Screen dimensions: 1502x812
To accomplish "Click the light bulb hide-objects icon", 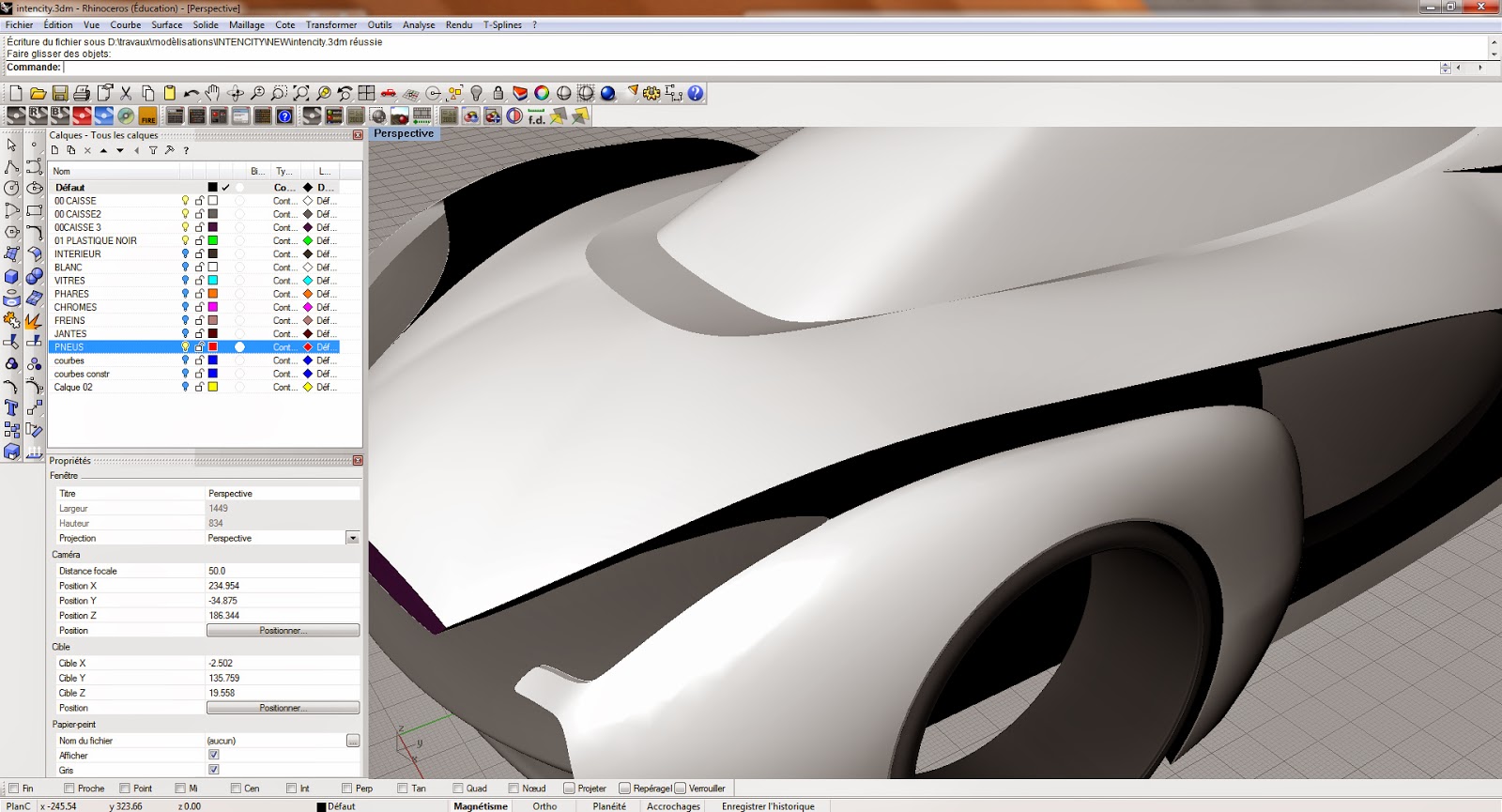I will 477,93.
